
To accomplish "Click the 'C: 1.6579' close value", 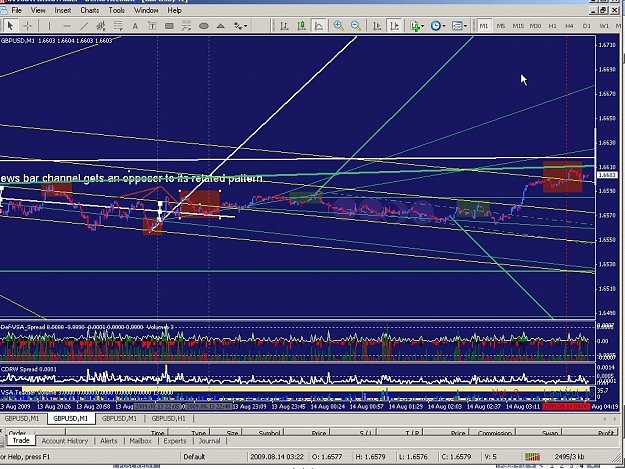I will coord(456,457).
